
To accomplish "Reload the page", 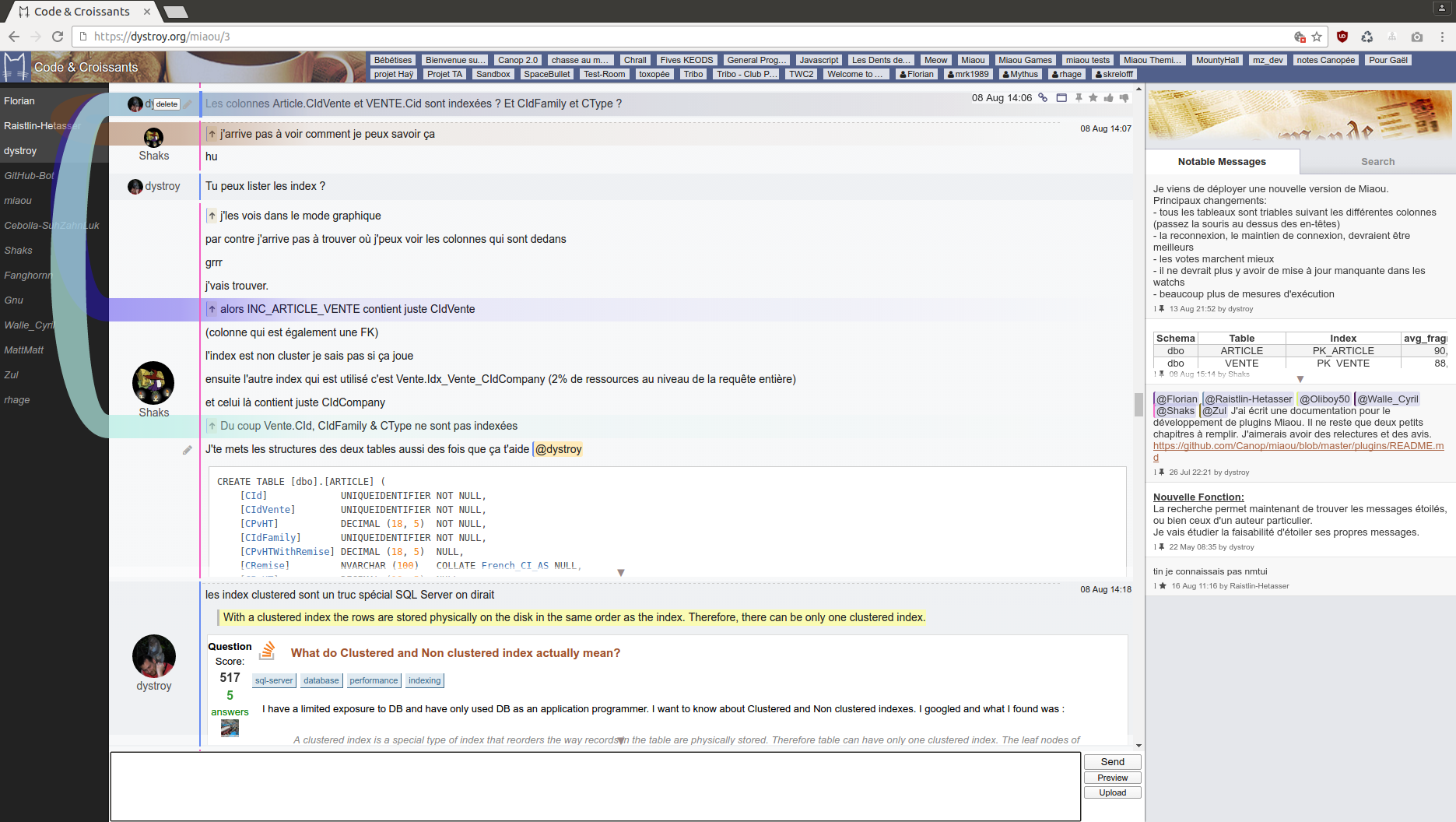I will point(57,37).
